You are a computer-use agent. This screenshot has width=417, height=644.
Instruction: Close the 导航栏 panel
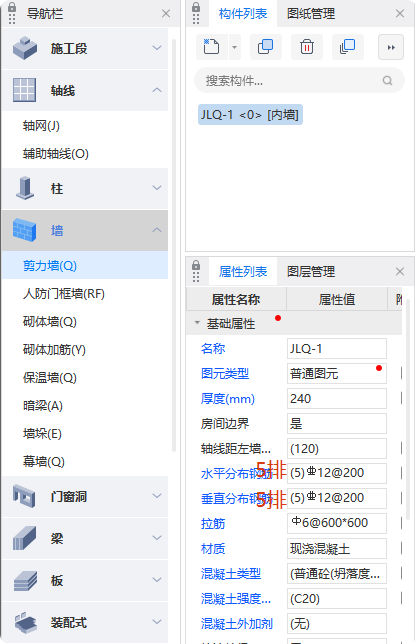click(x=166, y=14)
